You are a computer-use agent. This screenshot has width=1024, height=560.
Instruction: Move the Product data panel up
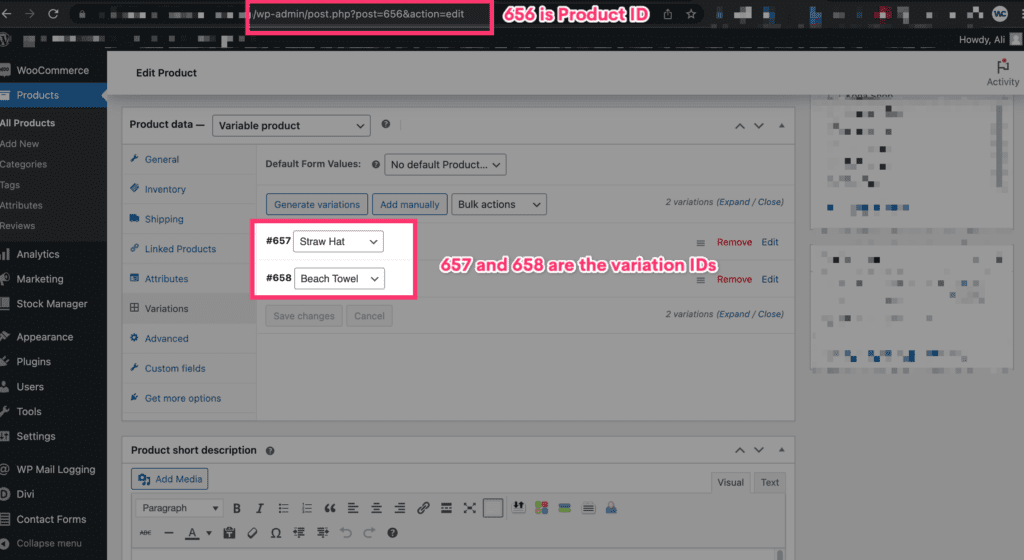pos(739,125)
